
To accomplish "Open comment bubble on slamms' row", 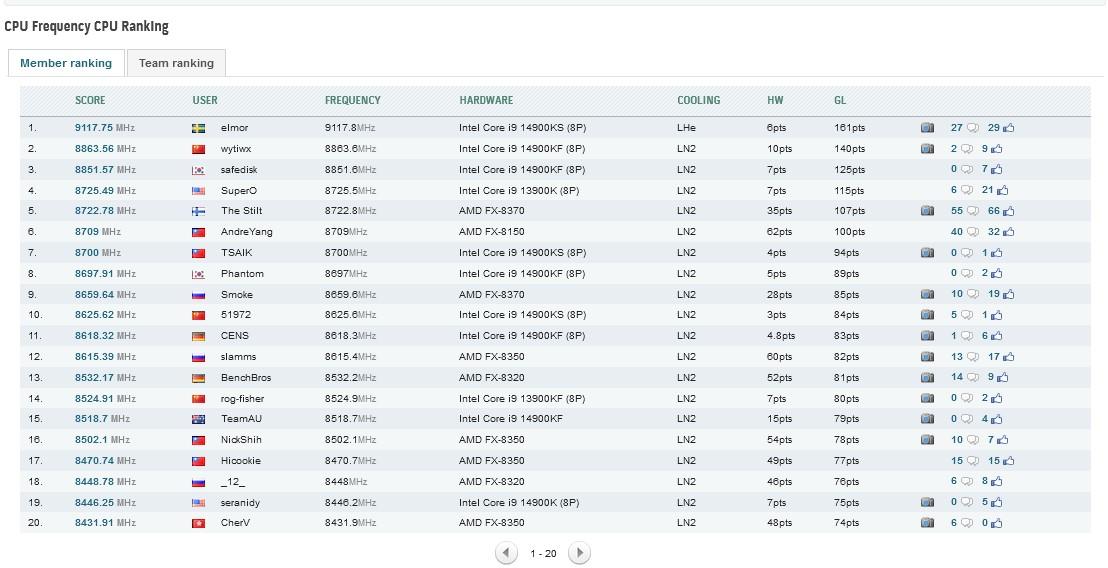I will click(972, 357).
